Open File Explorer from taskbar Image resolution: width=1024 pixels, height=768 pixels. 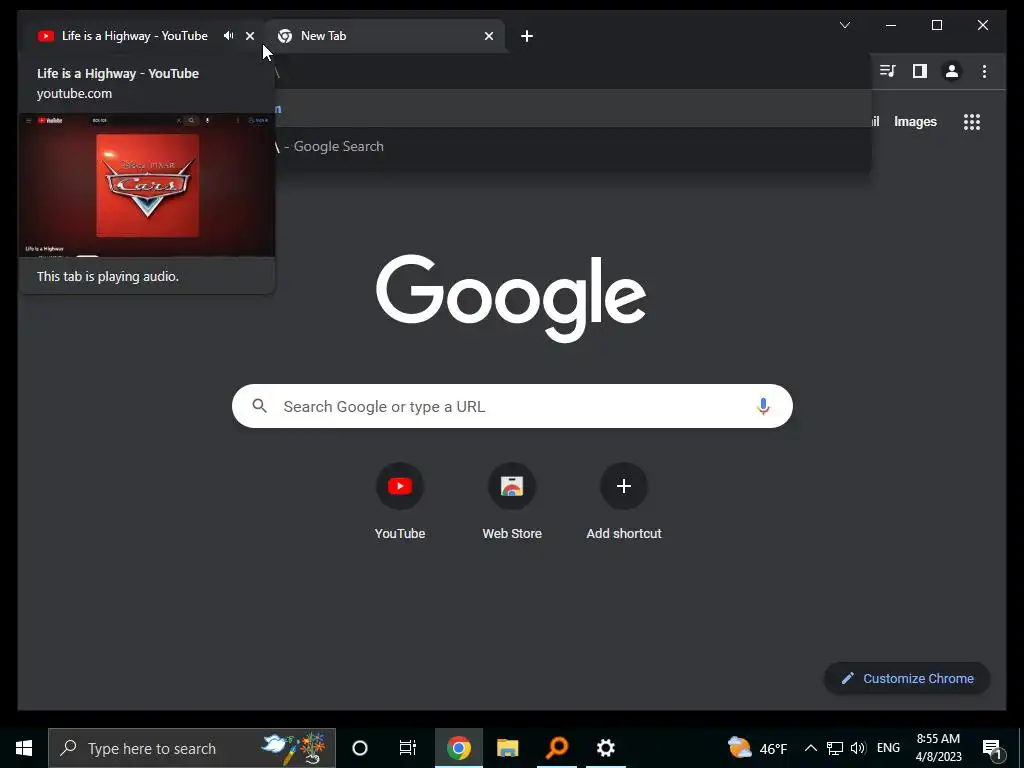click(x=507, y=748)
